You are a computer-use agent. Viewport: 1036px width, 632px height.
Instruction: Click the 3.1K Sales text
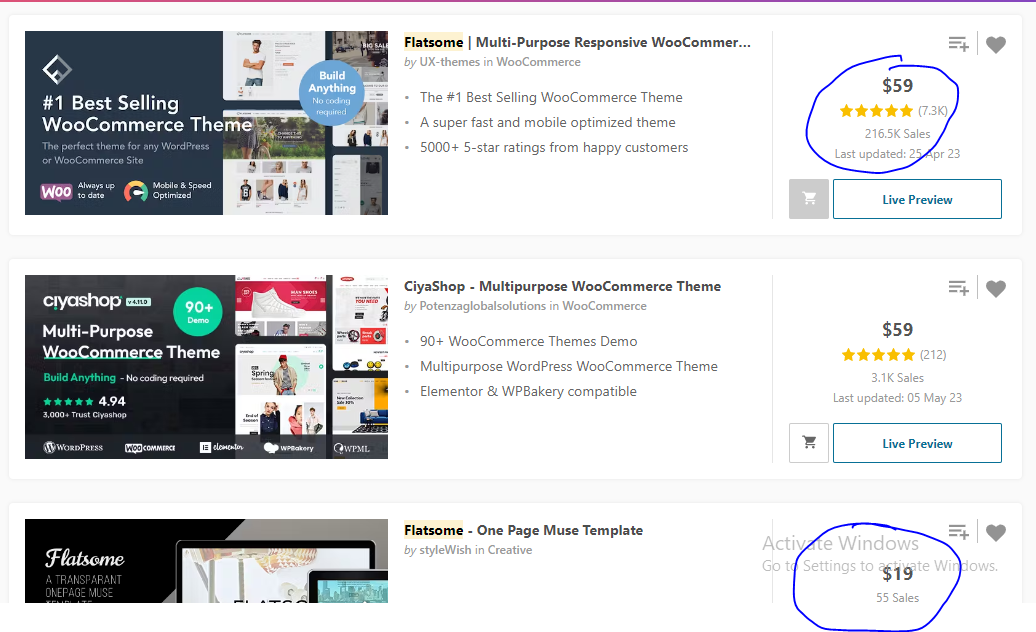click(897, 378)
